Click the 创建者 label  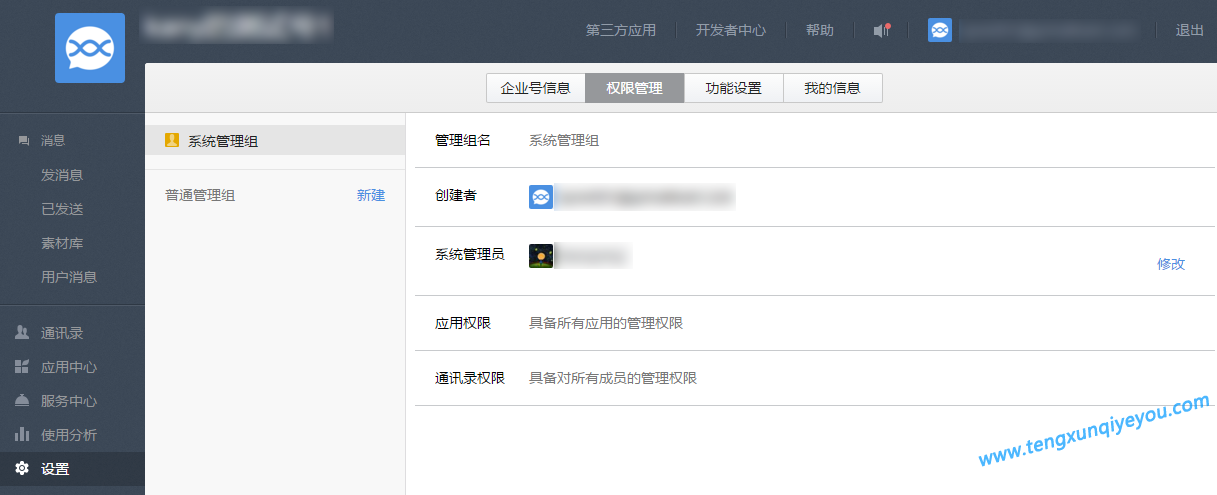[456, 195]
